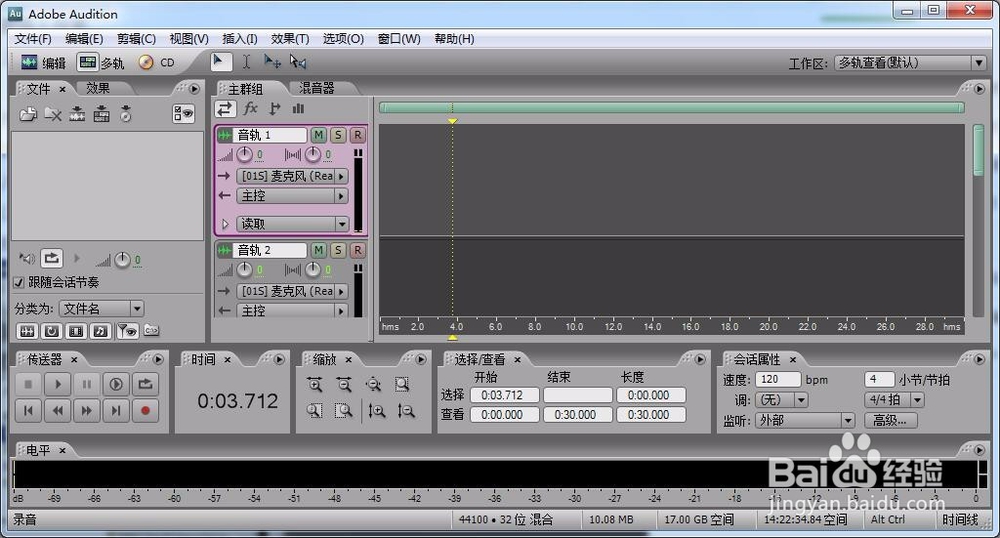Go to end of session
The width and height of the screenshot is (1000, 538).
point(116,411)
